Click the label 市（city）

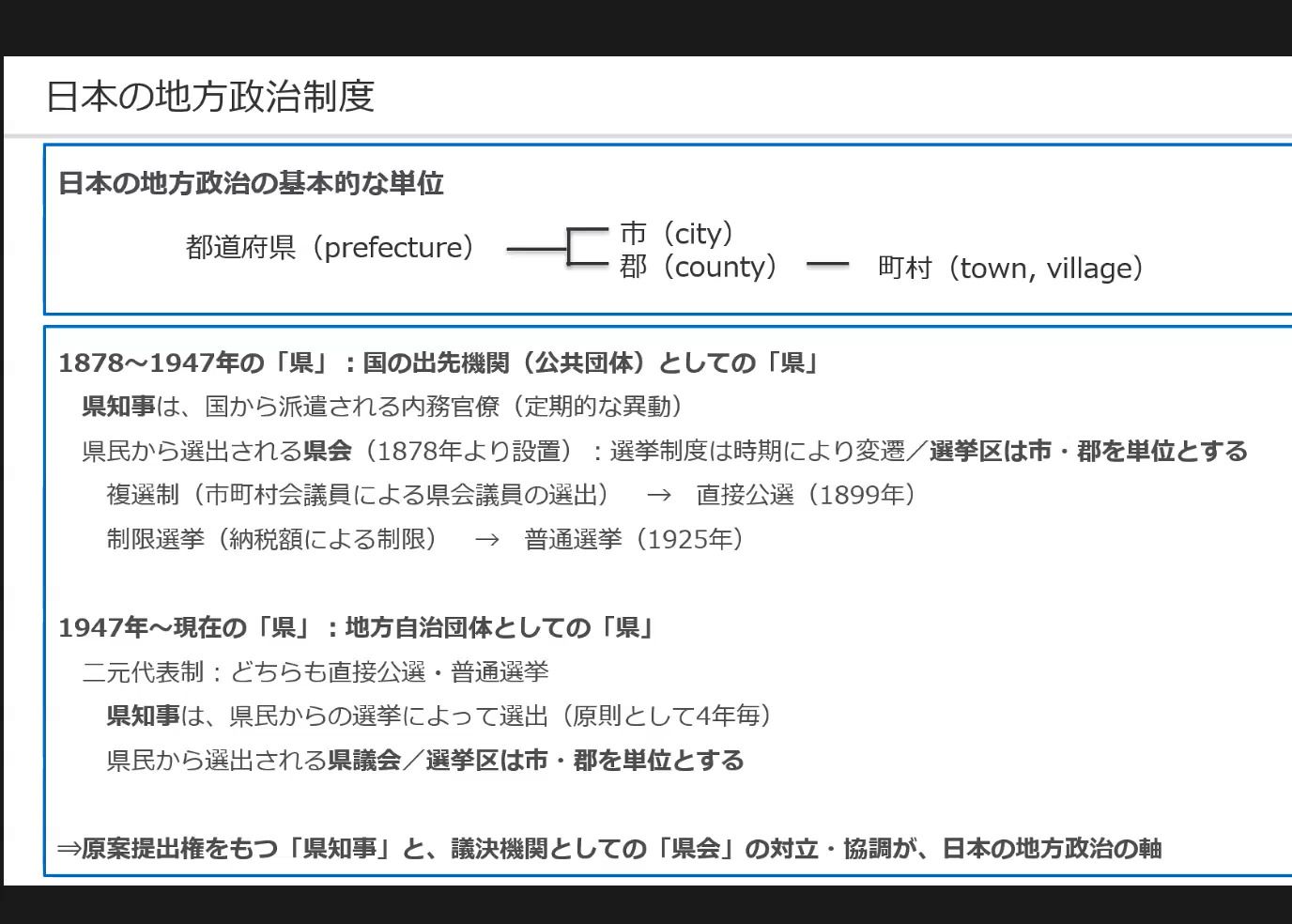pyautogui.click(x=680, y=233)
